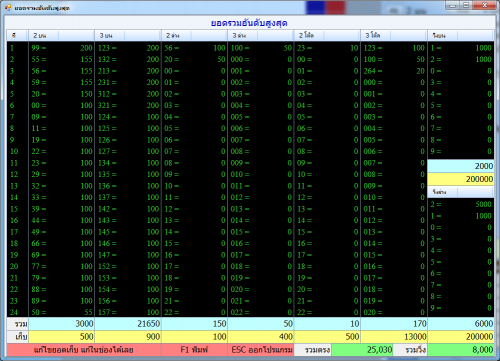This screenshot has height=361, width=500.
Task: Select entry 99 = 200 in 2 บน
Action: coord(62,48)
